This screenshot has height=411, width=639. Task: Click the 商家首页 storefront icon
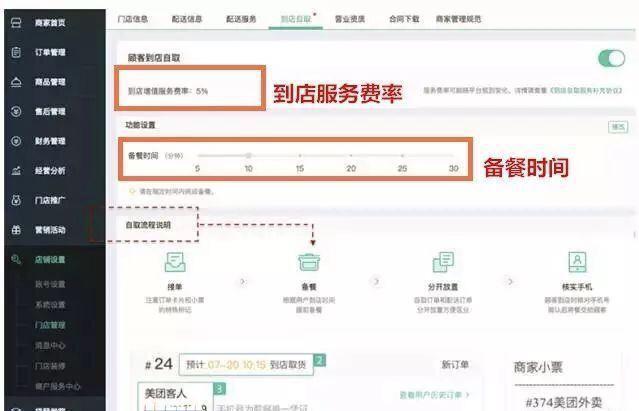(16, 22)
